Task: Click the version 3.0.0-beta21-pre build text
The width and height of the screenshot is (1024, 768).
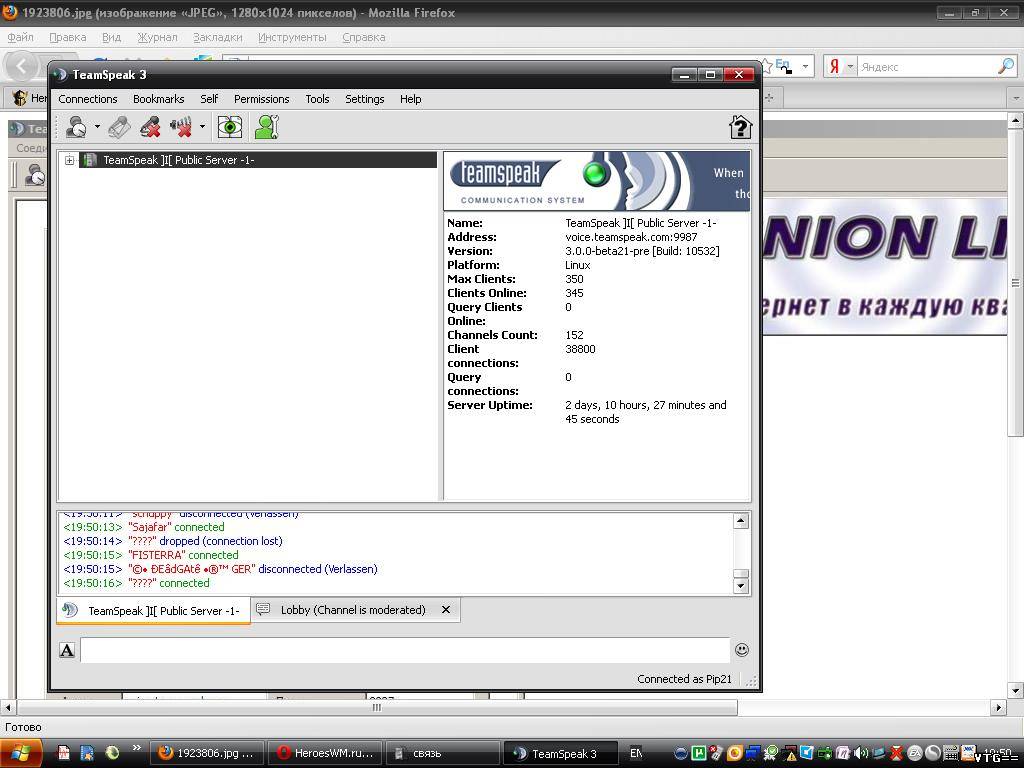Action: [642, 251]
